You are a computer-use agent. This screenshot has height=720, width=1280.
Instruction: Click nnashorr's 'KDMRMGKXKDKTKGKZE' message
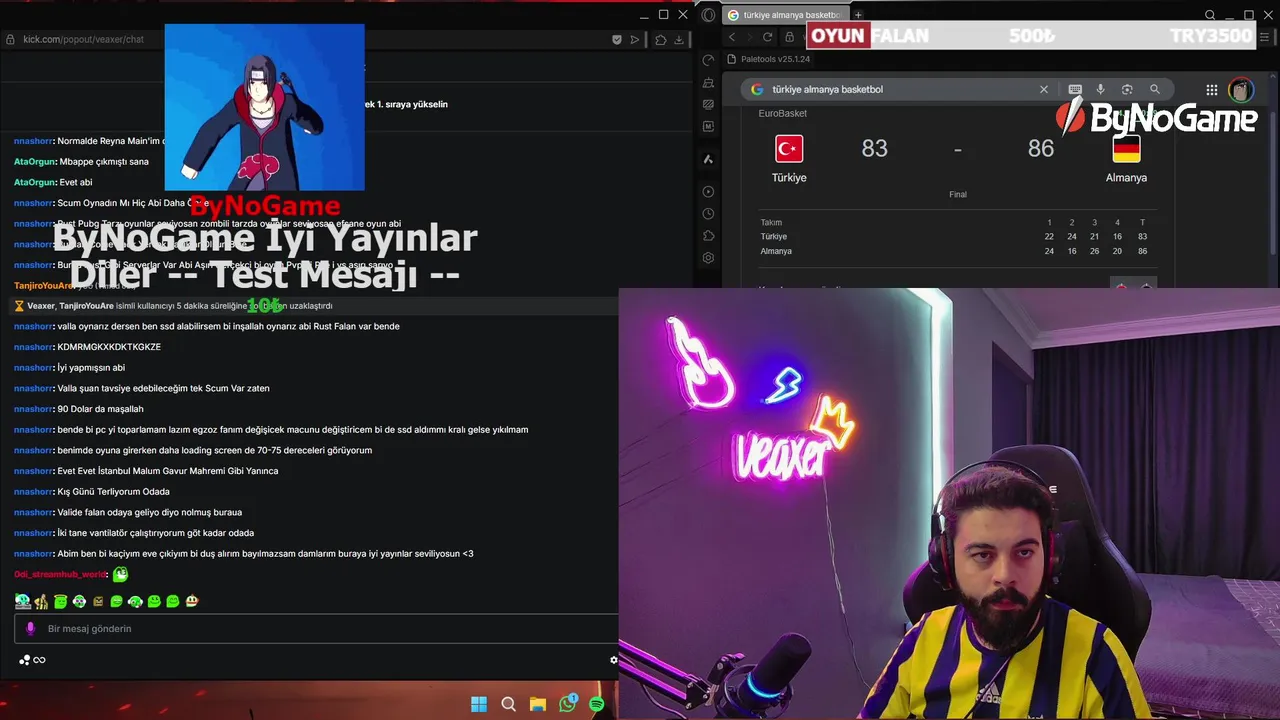tap(109, 347)
